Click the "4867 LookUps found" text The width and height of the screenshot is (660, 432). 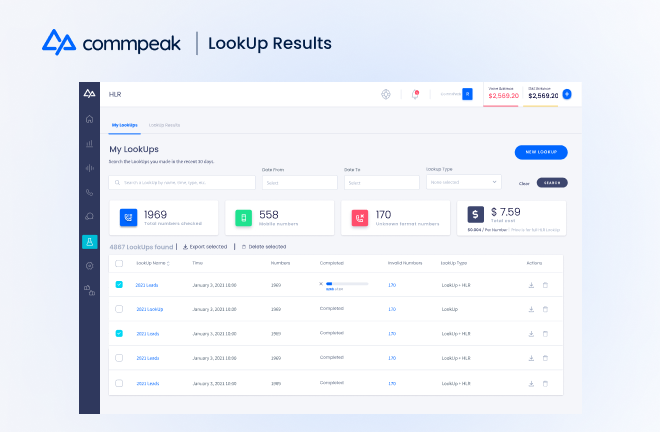141,247
